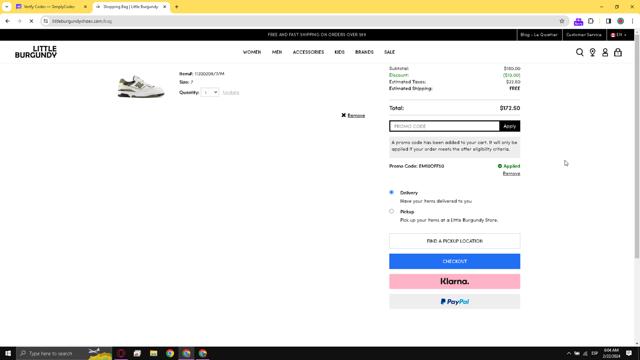Open the Chrome three-dot menu

[x=632, y=21]
